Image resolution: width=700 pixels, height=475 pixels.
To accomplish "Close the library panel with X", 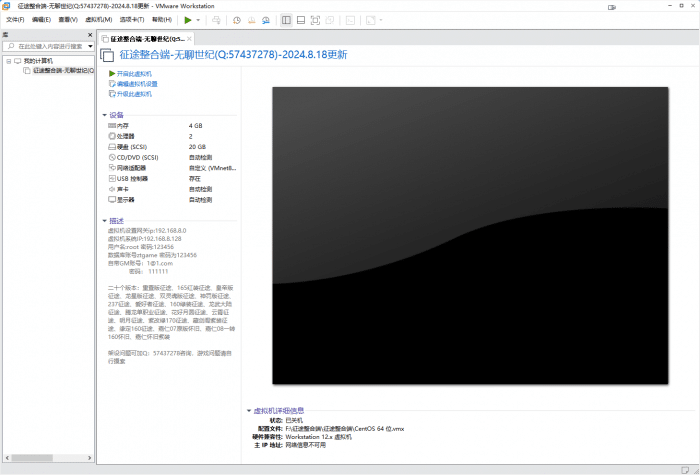I will pos(91,34).
